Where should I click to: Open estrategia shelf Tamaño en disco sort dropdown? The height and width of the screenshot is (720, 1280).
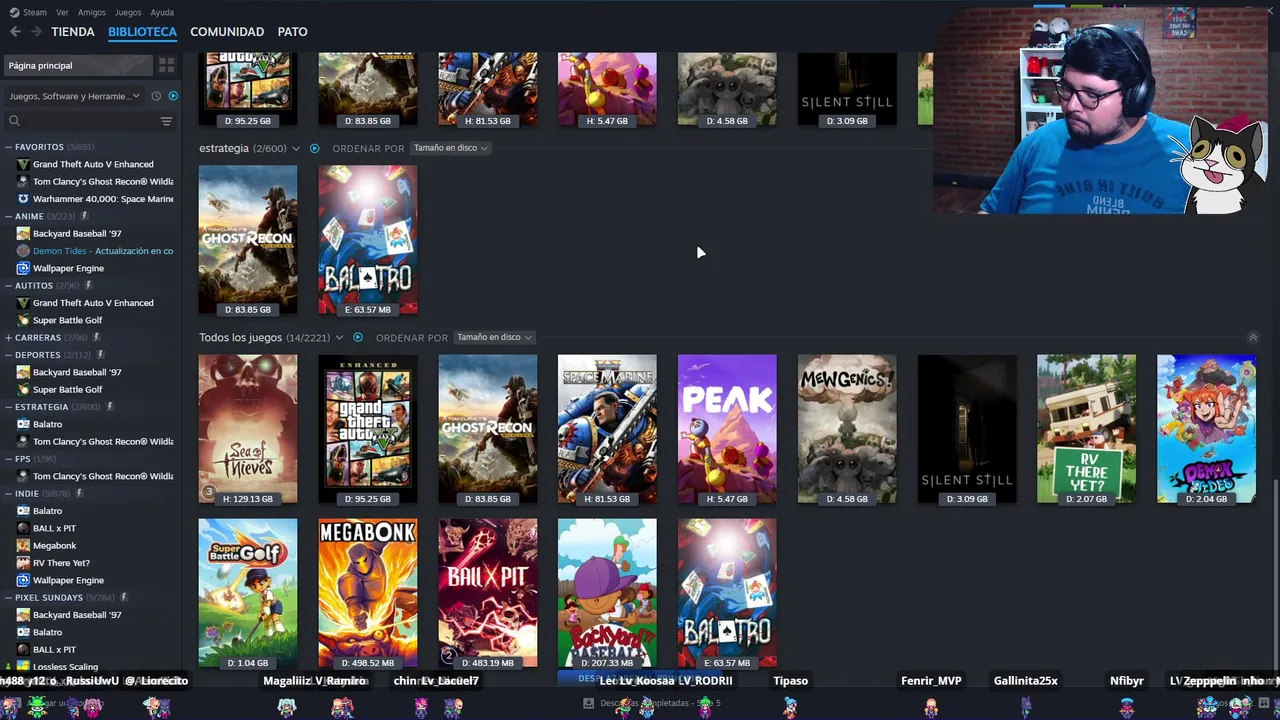450,148
